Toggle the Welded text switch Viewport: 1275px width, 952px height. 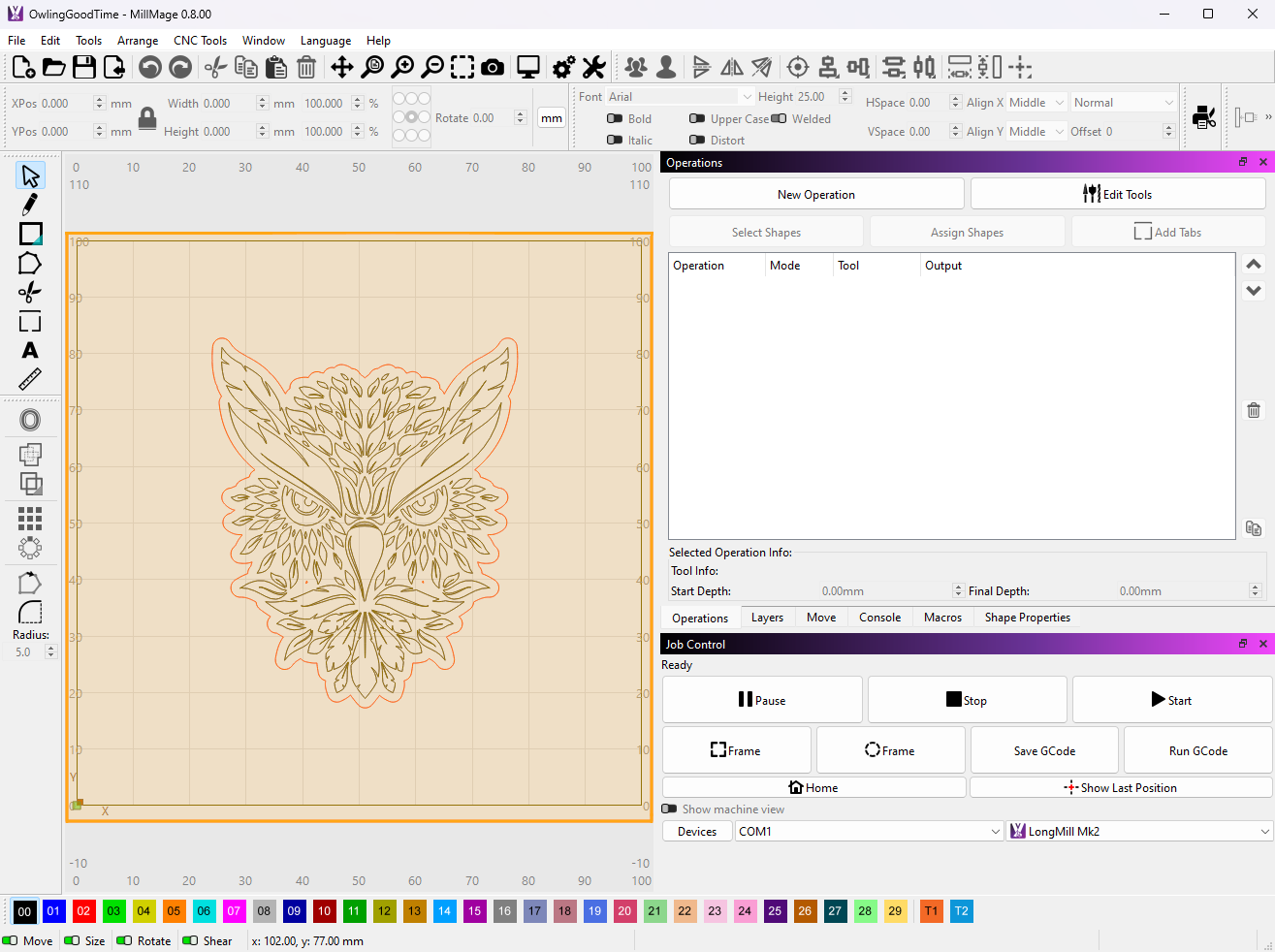[x=779, y=119]
